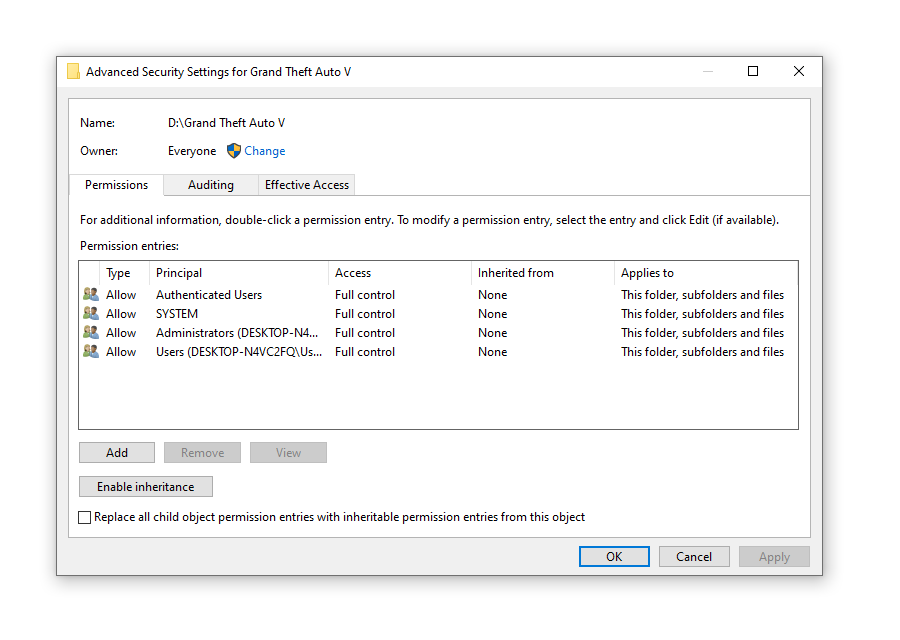The width and height of the screenshot is (900, 640).
Task: Click the user group icon for Authenticated Users
Action: [91, 294]
